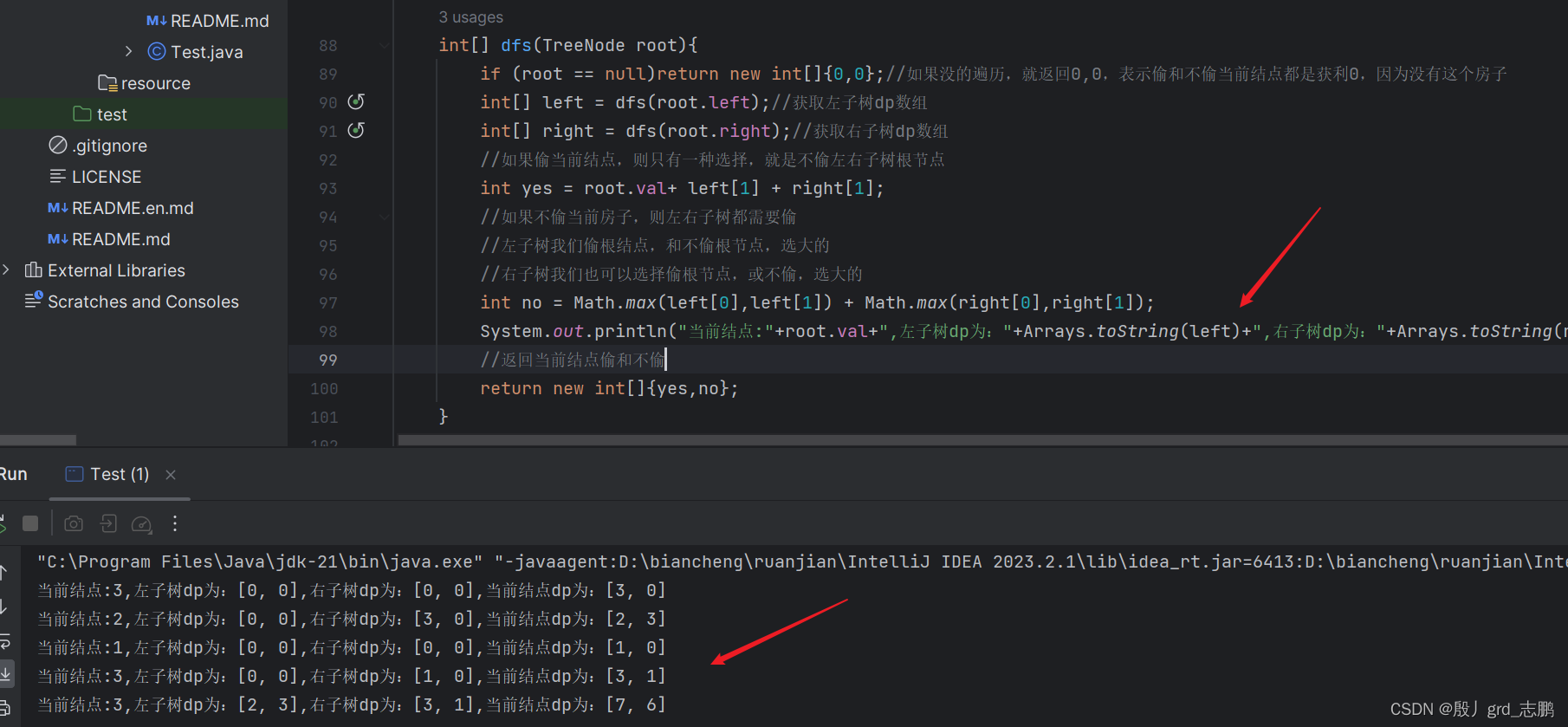This screenshot has height=727, width=1568.
Task: Click 'int[] right = dfs(root.right)' line
Action: point(714,131)
